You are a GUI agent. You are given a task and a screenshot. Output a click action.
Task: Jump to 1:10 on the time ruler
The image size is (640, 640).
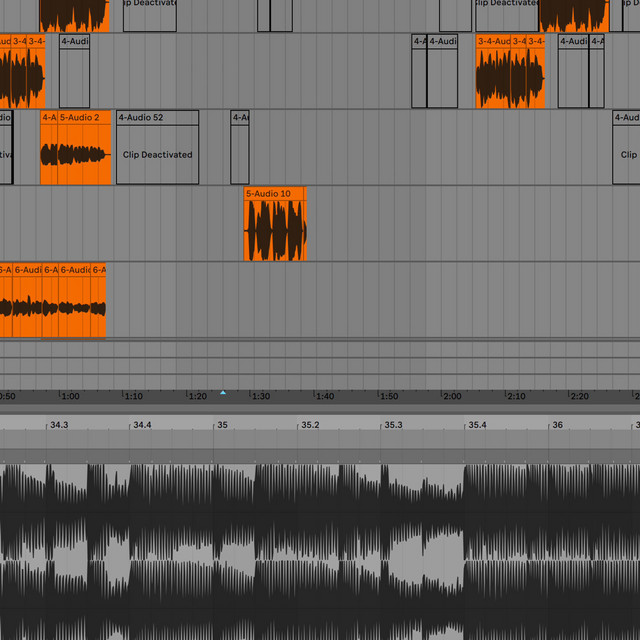(133, 396)
